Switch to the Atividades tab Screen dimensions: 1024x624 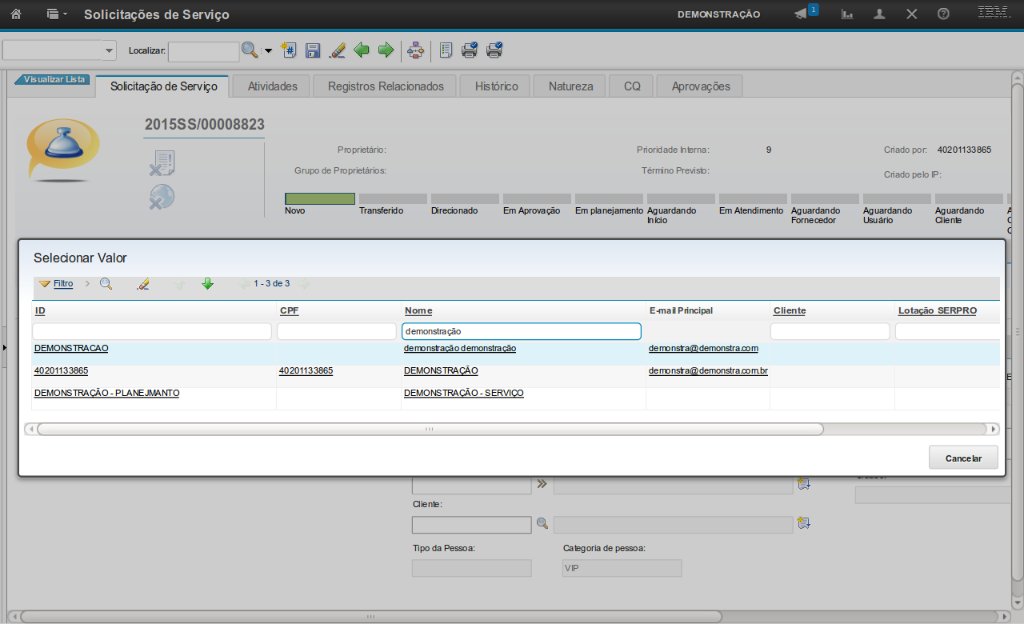click(272, 86)
